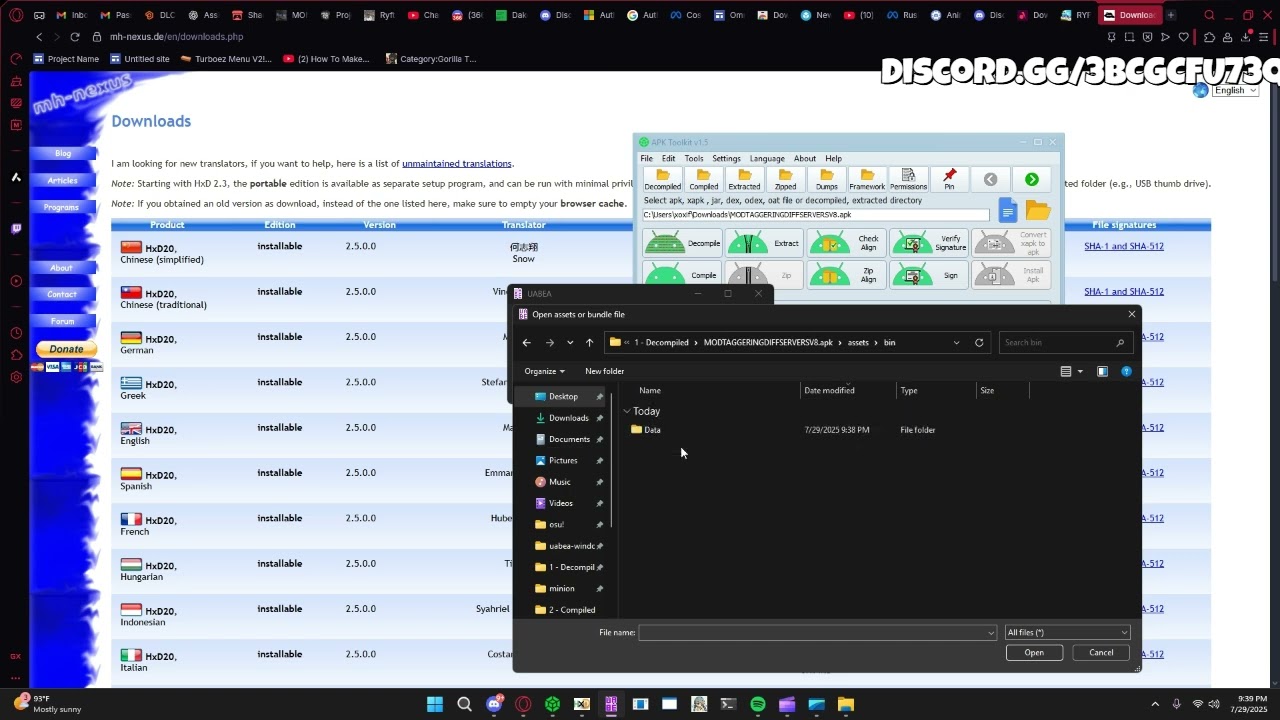Viewport: 1280px width, 720px height.
Task: Open the All files (*) type dropdown
Action: click(1067, 632)
